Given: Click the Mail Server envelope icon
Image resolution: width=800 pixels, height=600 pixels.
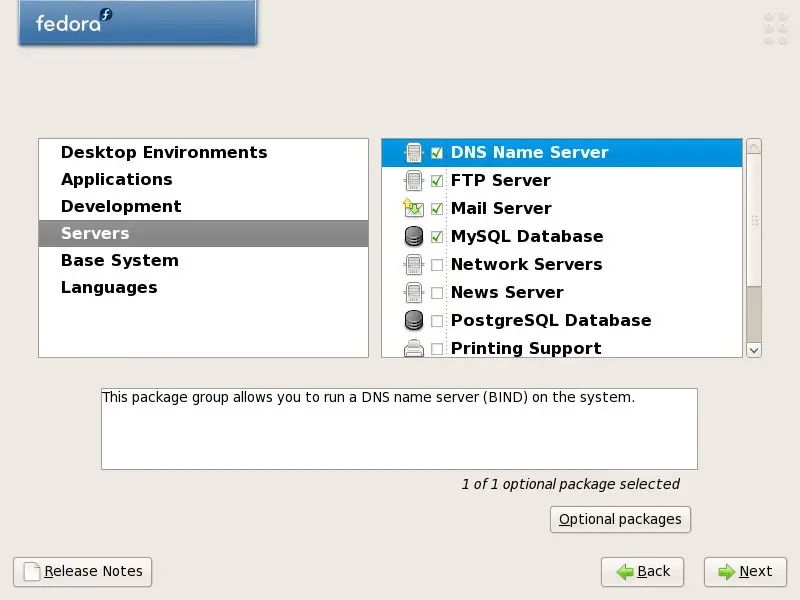Looking at the screenshot, I should [414, 208].
